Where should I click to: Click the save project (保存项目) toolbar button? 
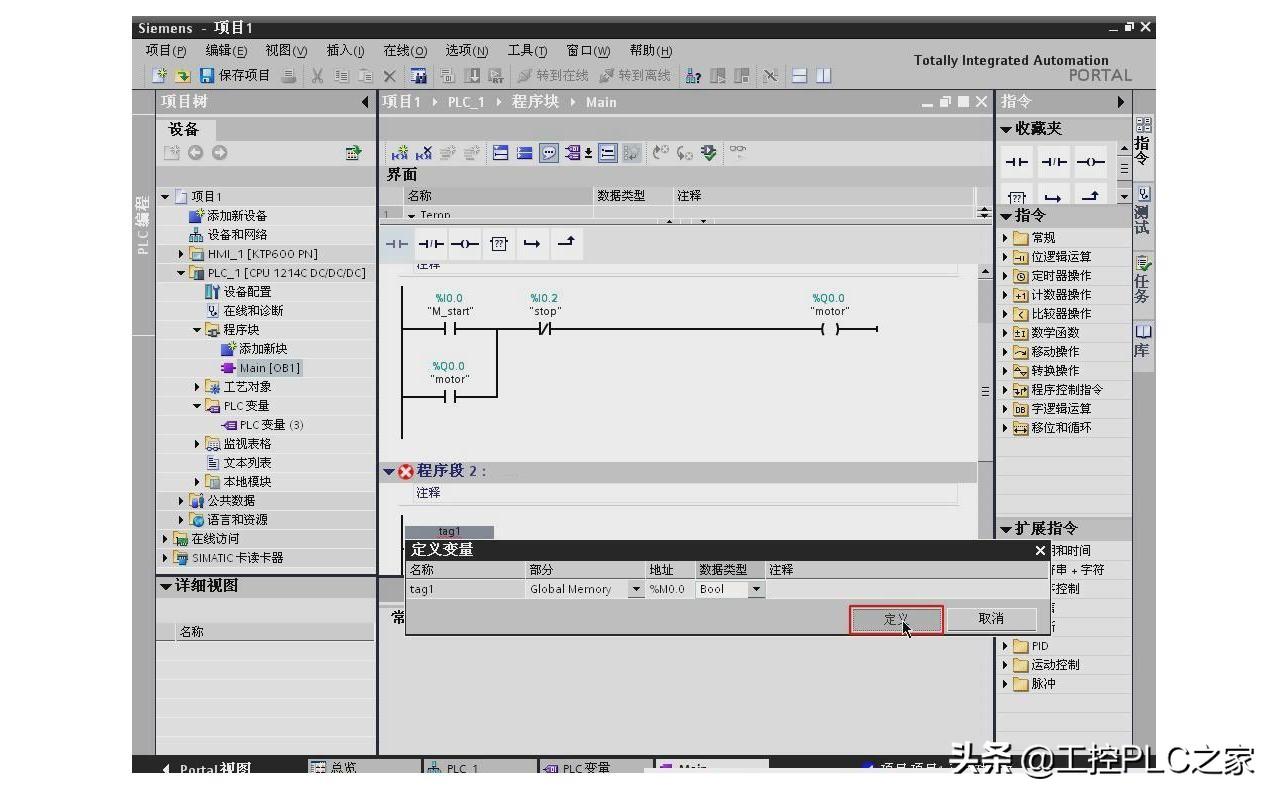coord(235,75)
